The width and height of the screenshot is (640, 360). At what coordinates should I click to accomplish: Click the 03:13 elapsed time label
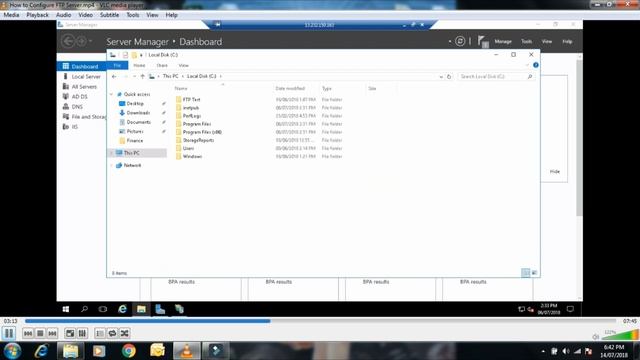tap(11, 321)
